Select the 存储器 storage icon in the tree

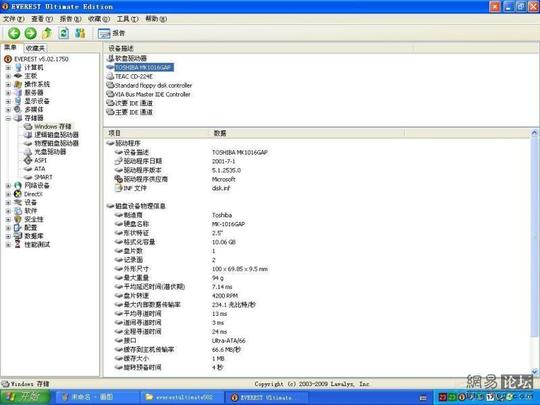pos(18,118)
